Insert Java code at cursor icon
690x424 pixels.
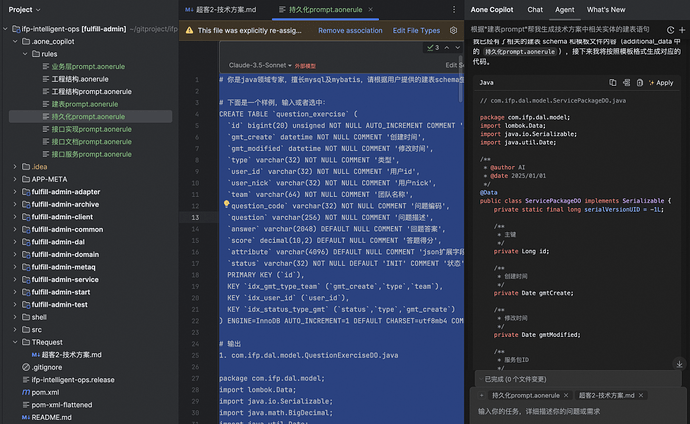pos(627,83)
